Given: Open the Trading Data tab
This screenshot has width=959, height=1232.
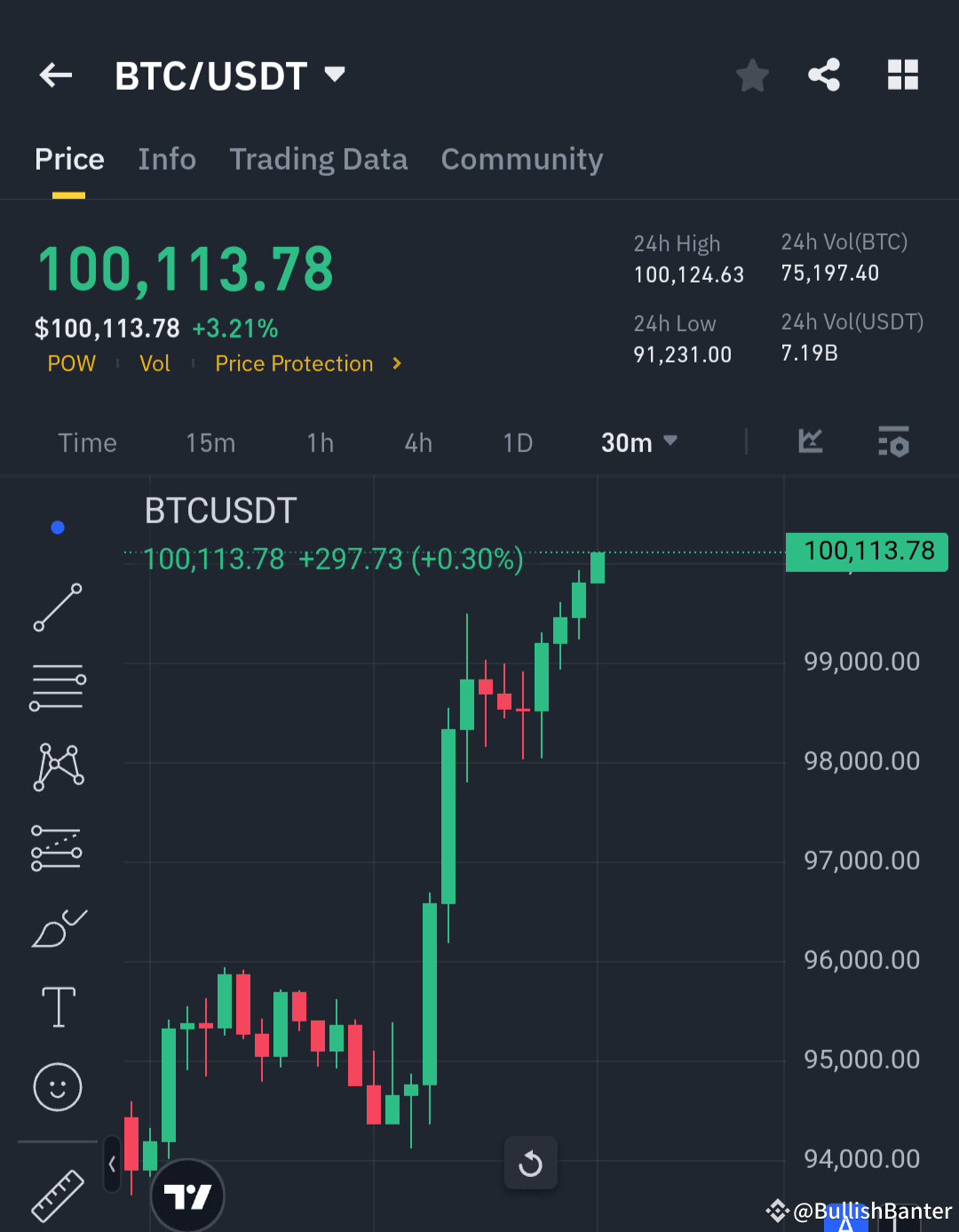Looking at the screenshot, I should coord(318,159).
